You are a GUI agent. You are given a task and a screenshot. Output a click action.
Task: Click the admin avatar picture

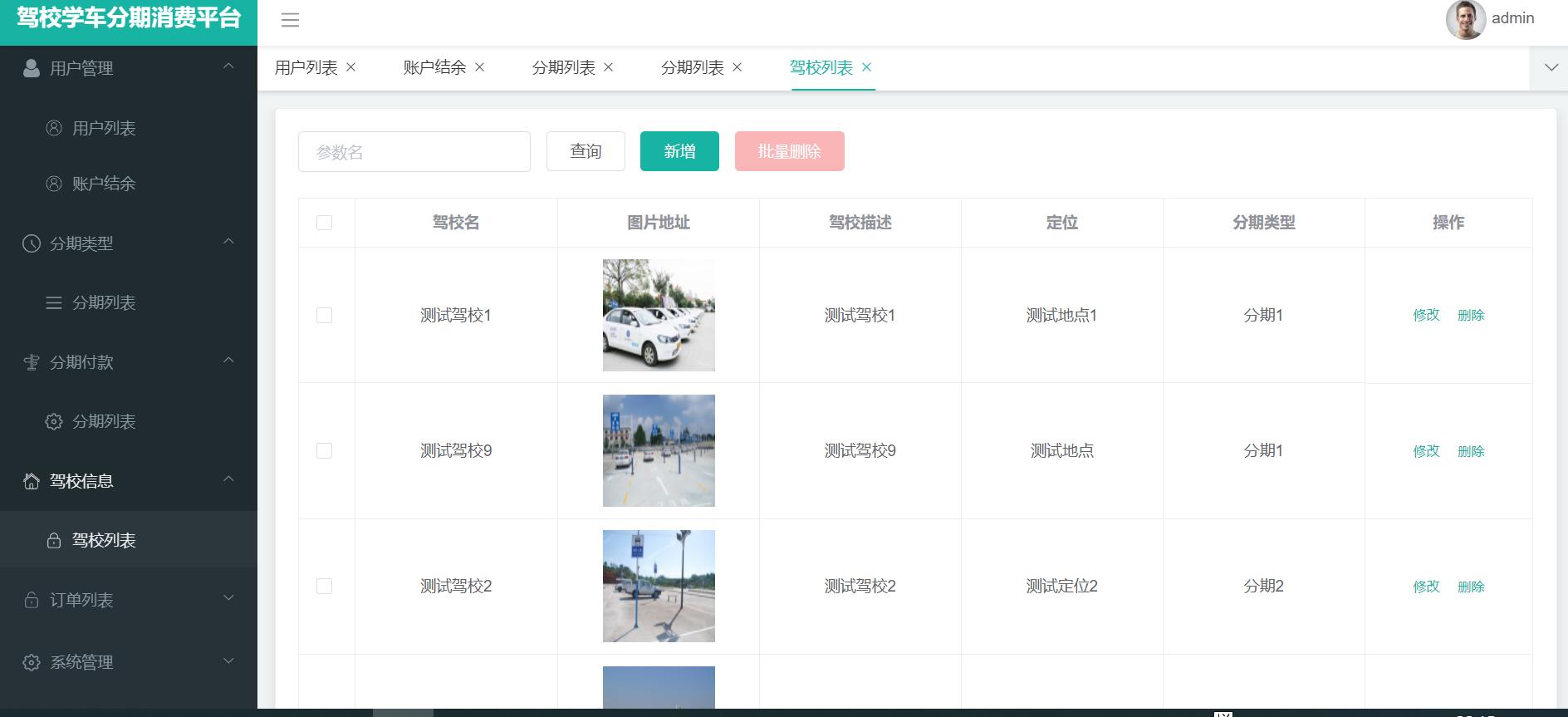(x=1466, y=19)
